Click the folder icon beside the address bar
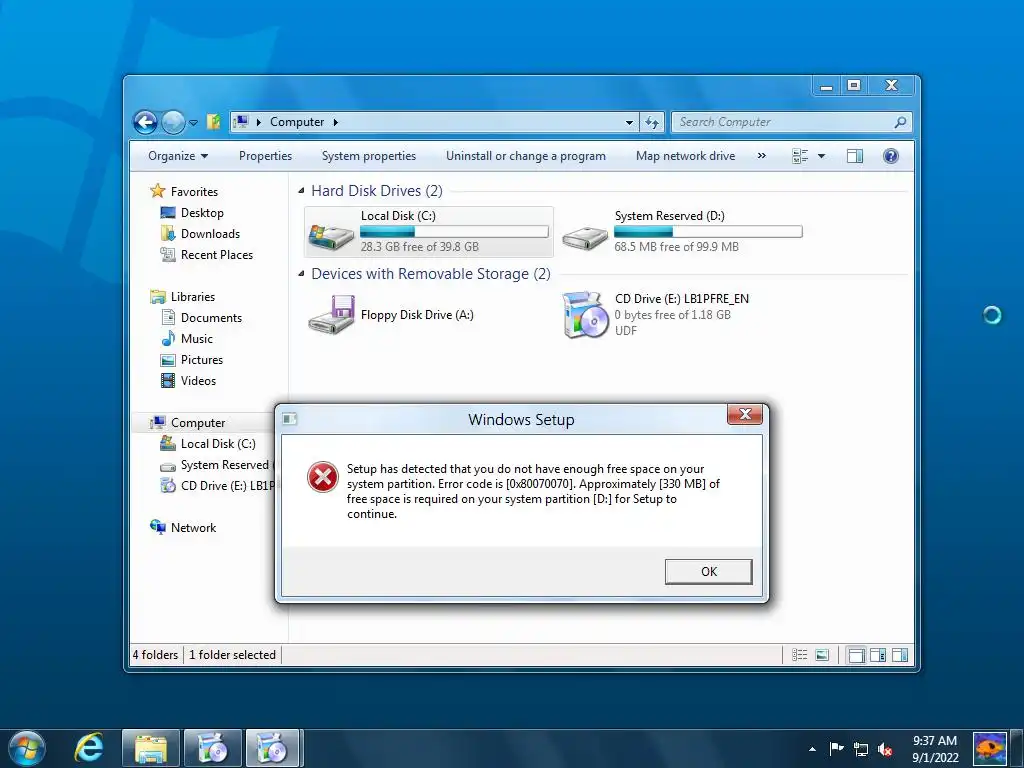 tap(214, 122)
